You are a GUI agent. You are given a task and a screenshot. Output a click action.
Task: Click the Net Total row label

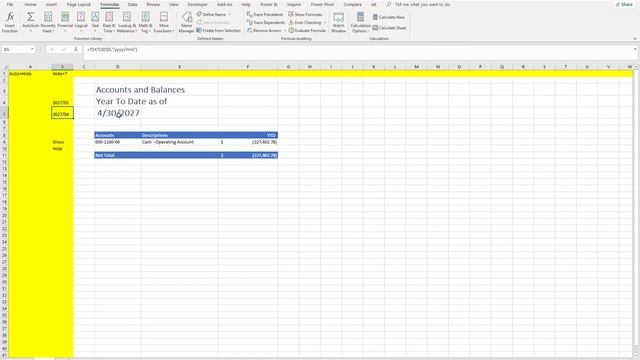tap(105, 155)
